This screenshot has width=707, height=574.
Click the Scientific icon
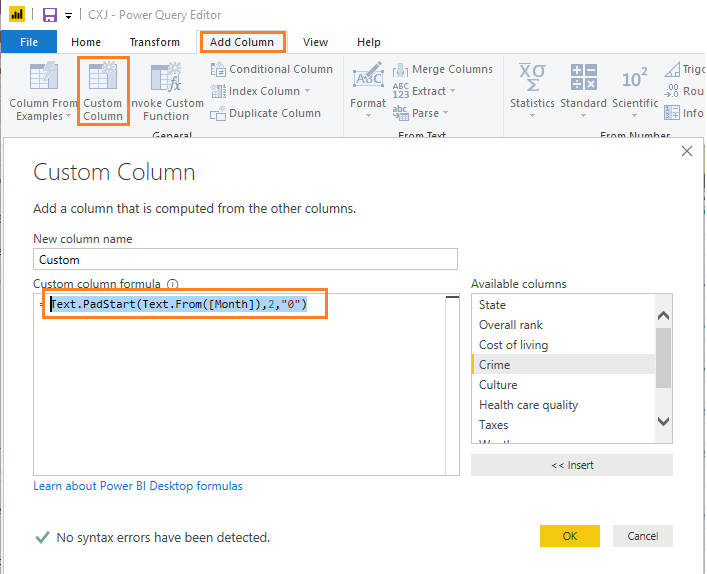pos(634,78)
